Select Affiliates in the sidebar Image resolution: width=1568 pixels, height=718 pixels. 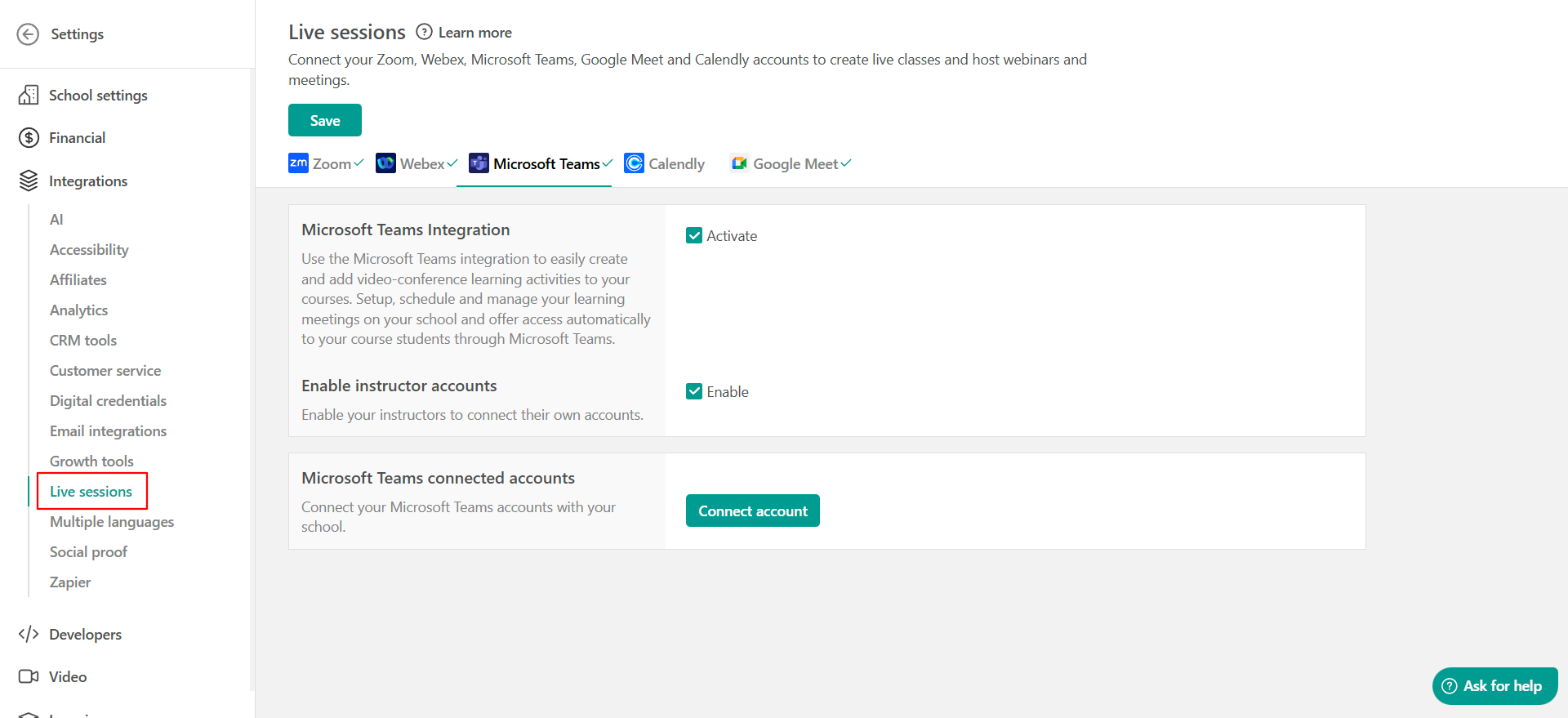[78, 280]
